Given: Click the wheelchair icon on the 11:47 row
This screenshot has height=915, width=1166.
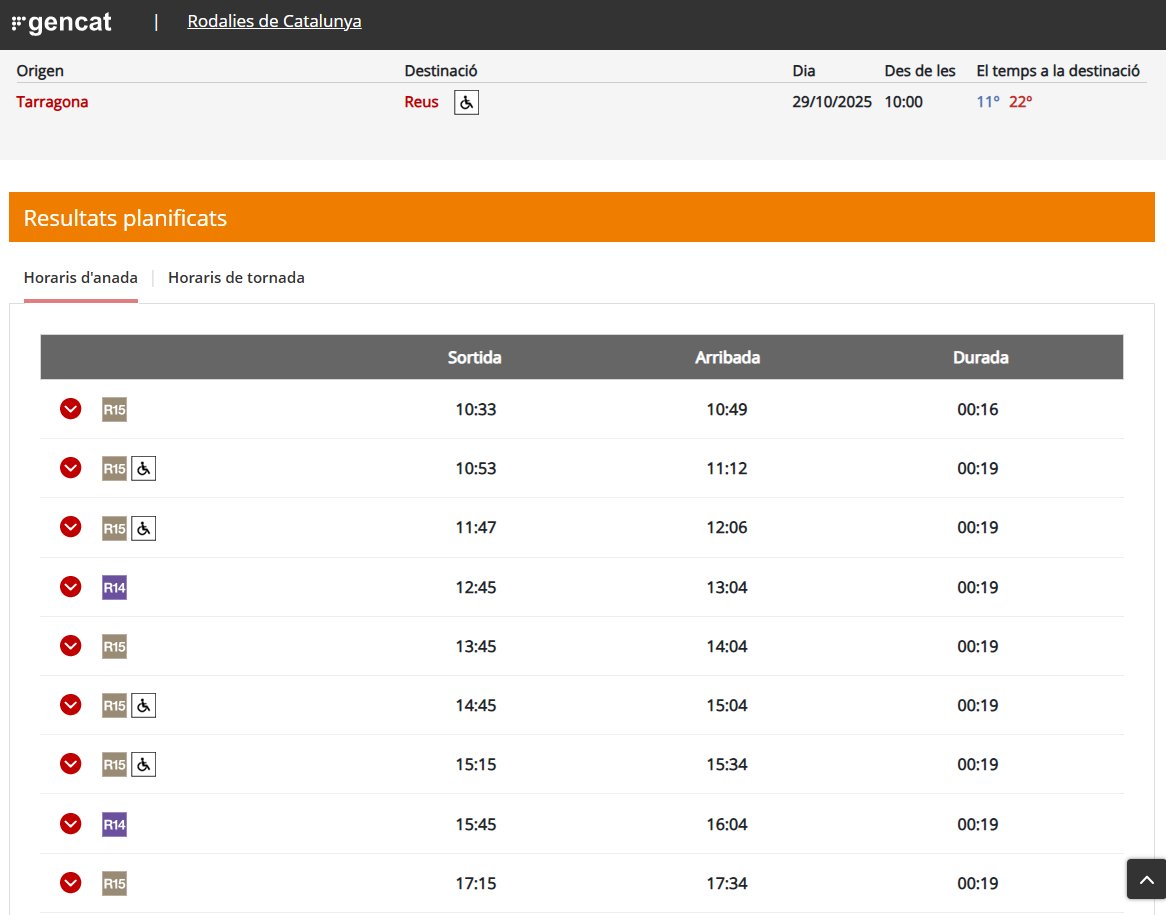Looking at the screenshot, I should [144, 528].
